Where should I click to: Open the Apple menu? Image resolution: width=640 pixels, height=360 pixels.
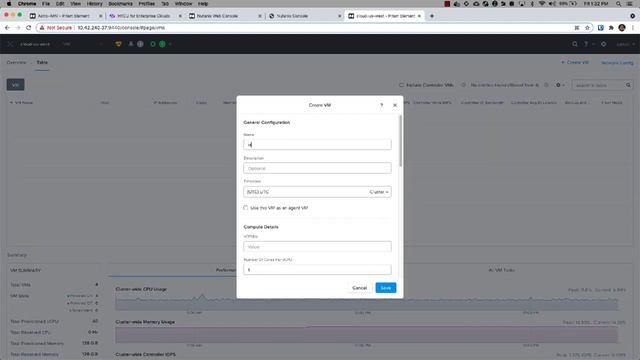click(x=9, y=4)
